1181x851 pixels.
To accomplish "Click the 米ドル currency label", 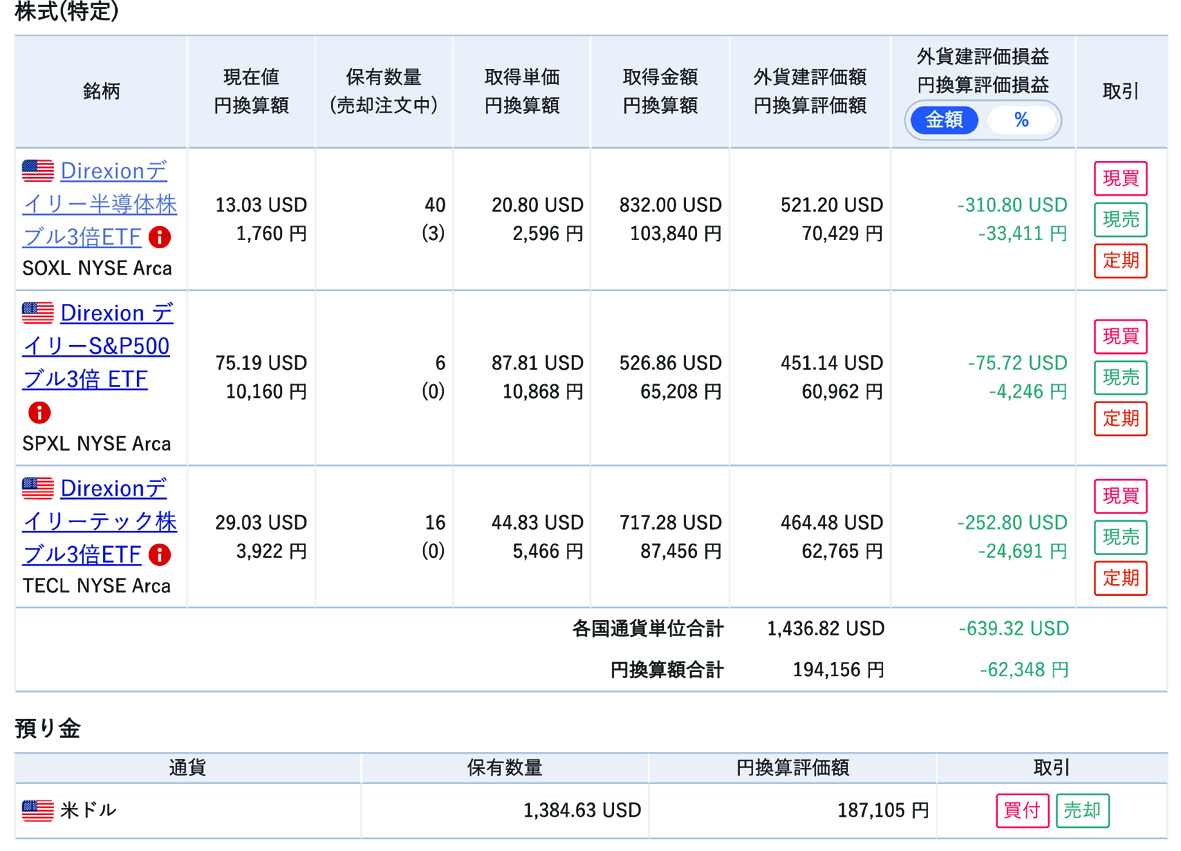I will coord(88,810).
